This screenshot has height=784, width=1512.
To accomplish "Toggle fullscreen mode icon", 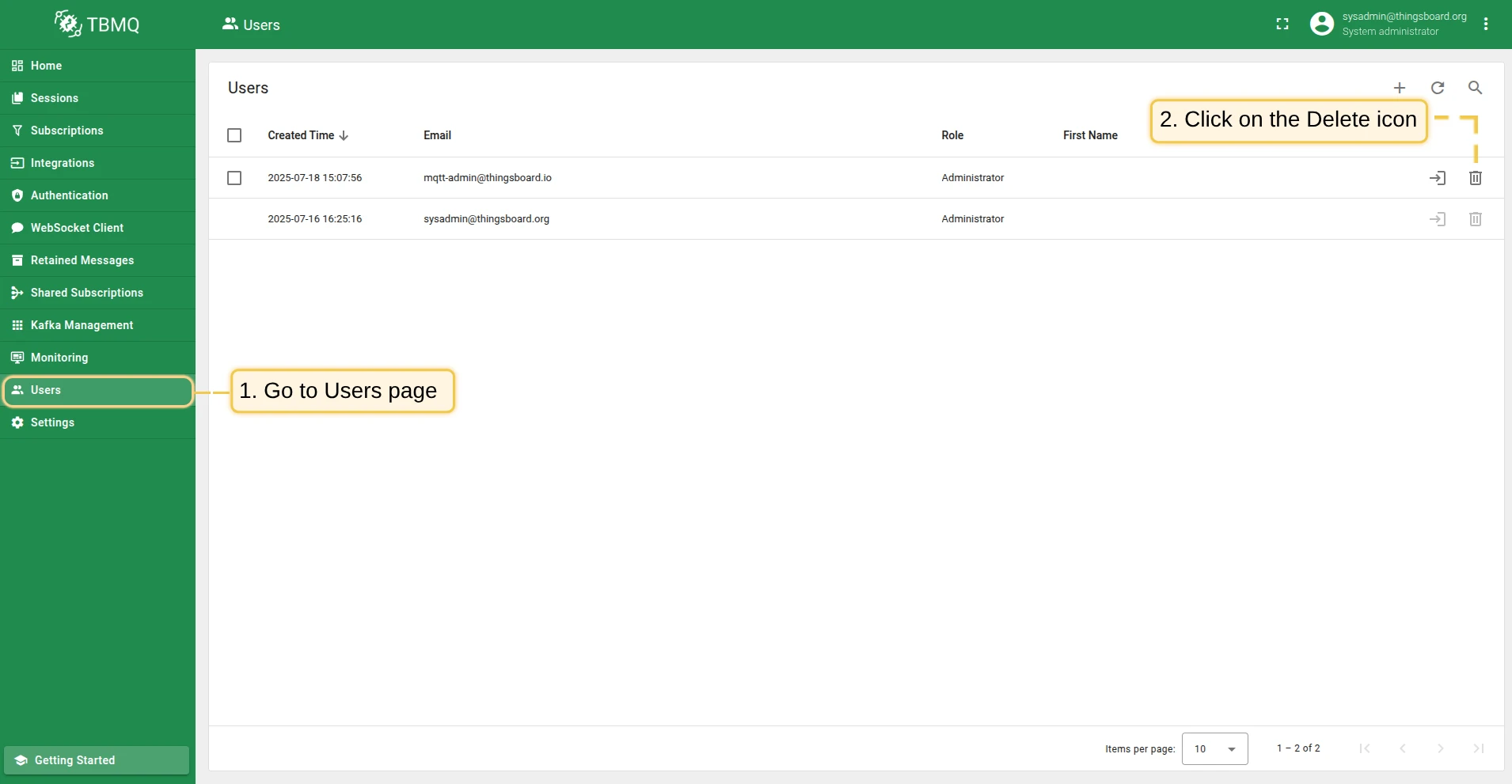I will [x=1282, y=25].
